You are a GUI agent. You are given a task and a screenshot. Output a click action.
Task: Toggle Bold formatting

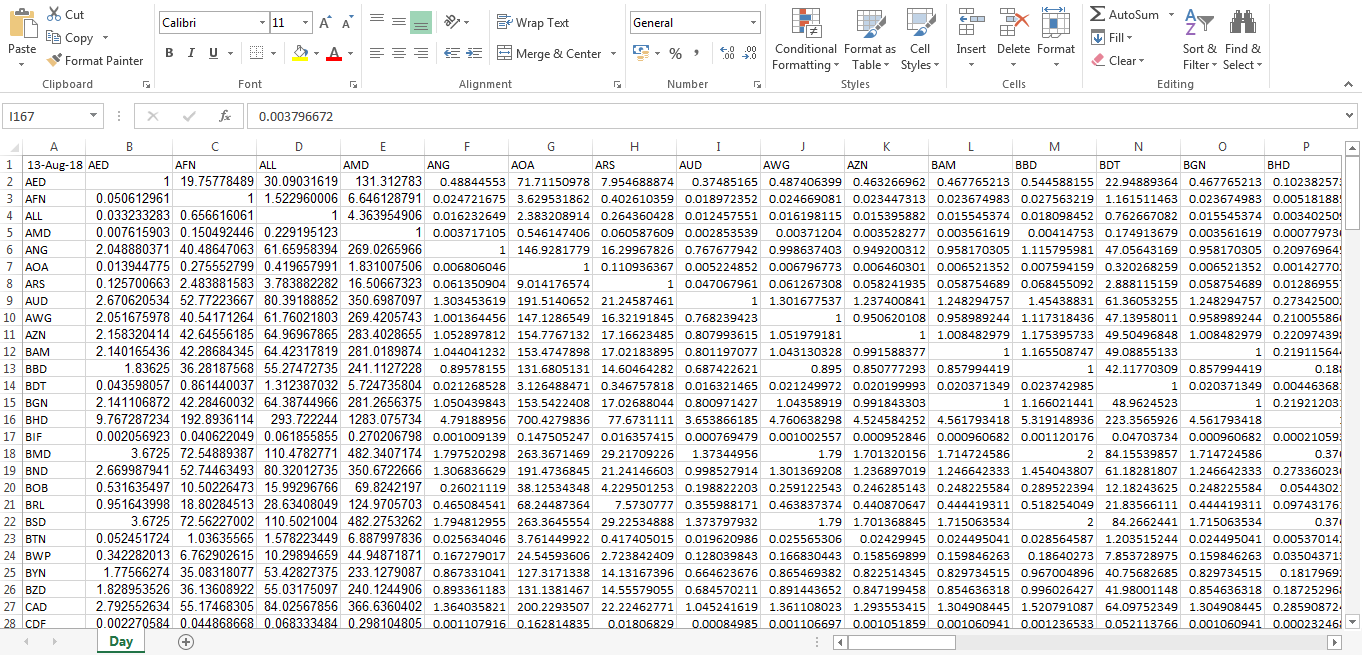[169, 53]
